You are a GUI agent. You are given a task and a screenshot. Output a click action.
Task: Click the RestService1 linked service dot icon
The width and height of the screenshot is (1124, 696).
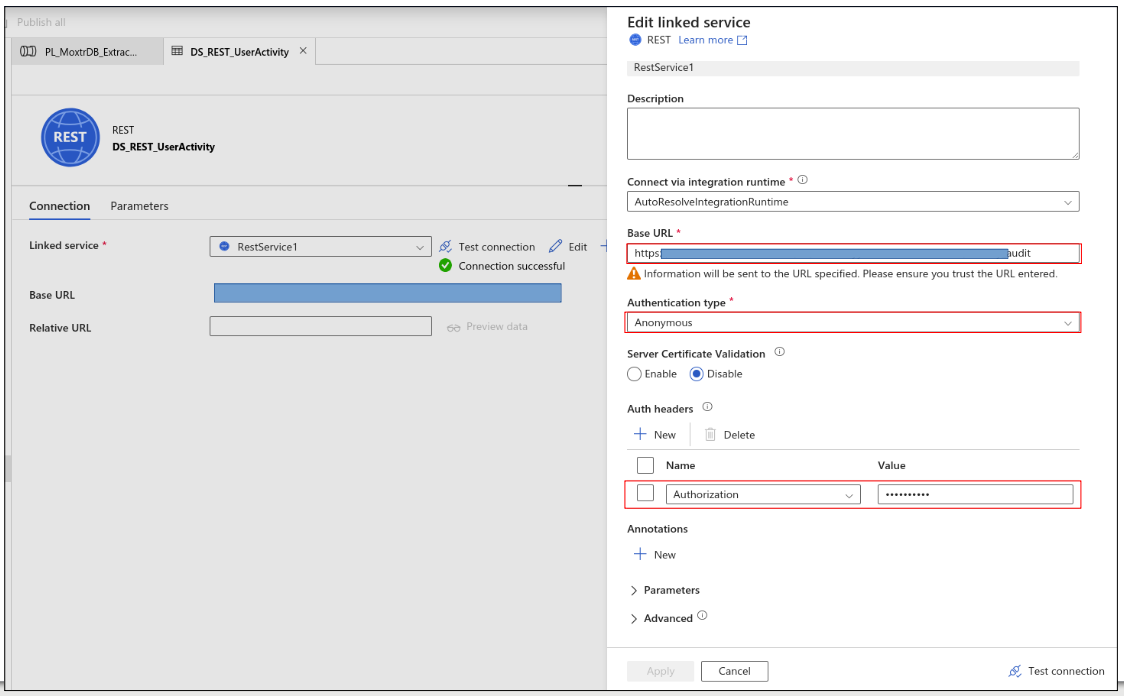tap(224, 247)
